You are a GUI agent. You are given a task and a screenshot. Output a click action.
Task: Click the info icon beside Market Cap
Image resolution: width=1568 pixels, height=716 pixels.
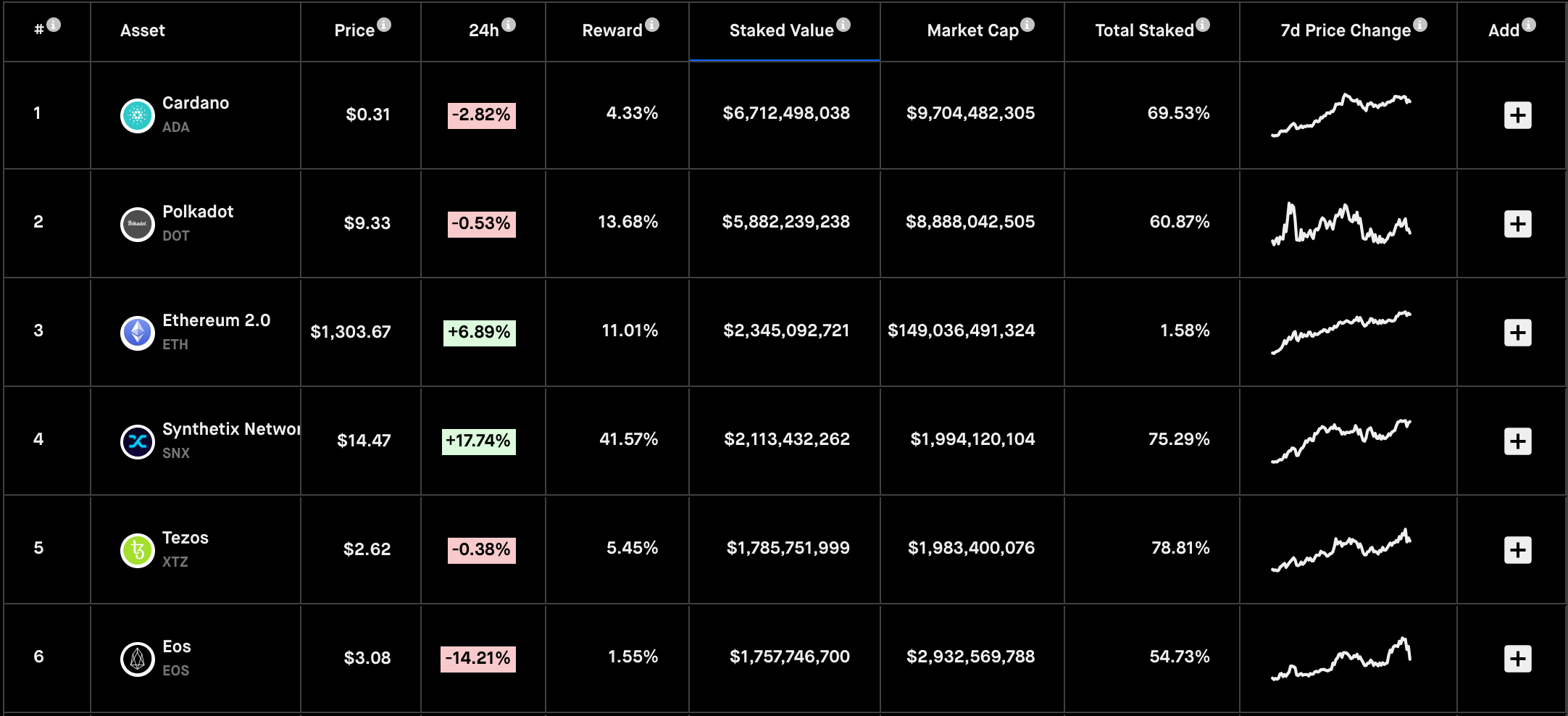point(1027,25)
